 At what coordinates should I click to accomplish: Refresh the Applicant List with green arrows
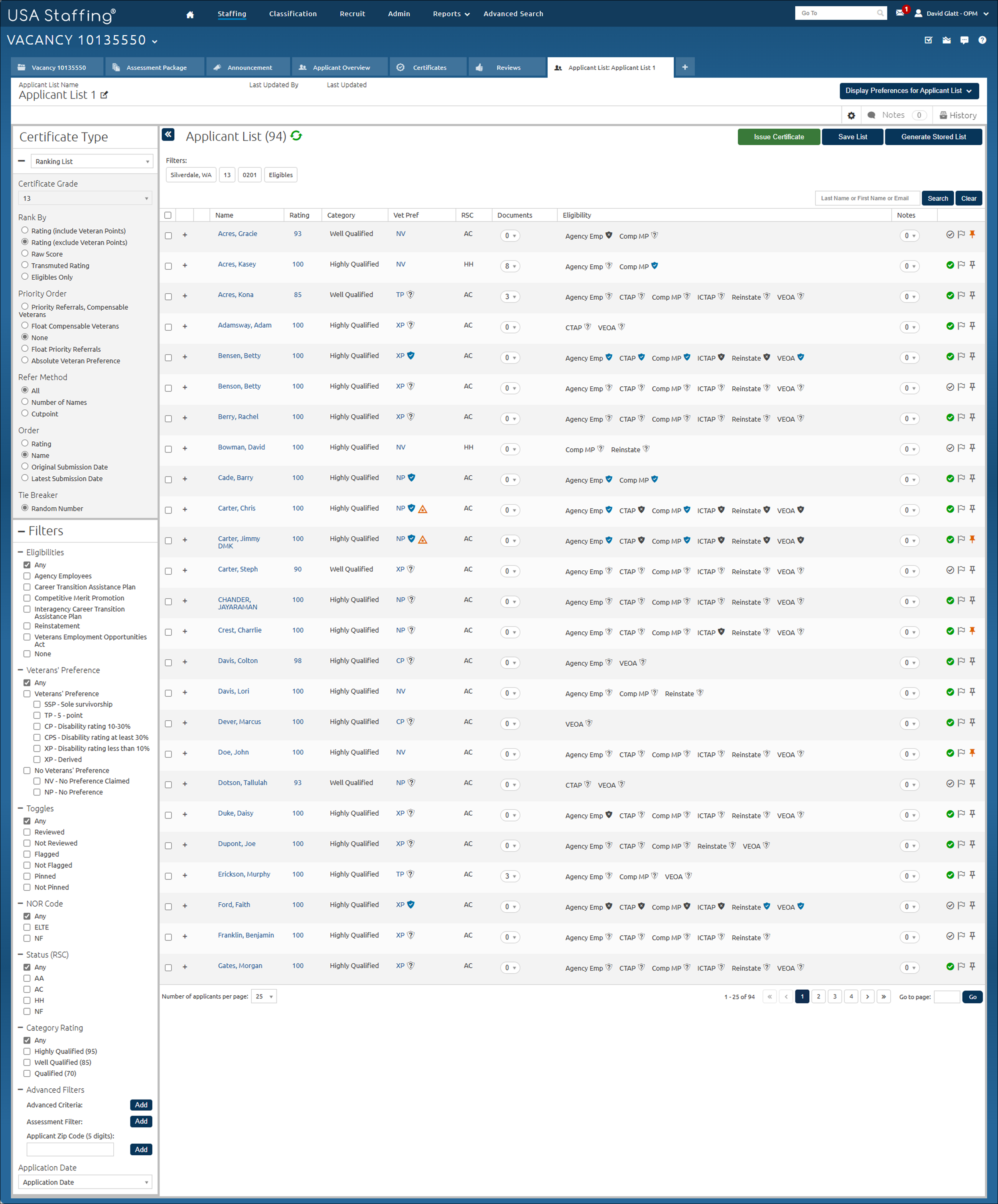pos(296,136)
